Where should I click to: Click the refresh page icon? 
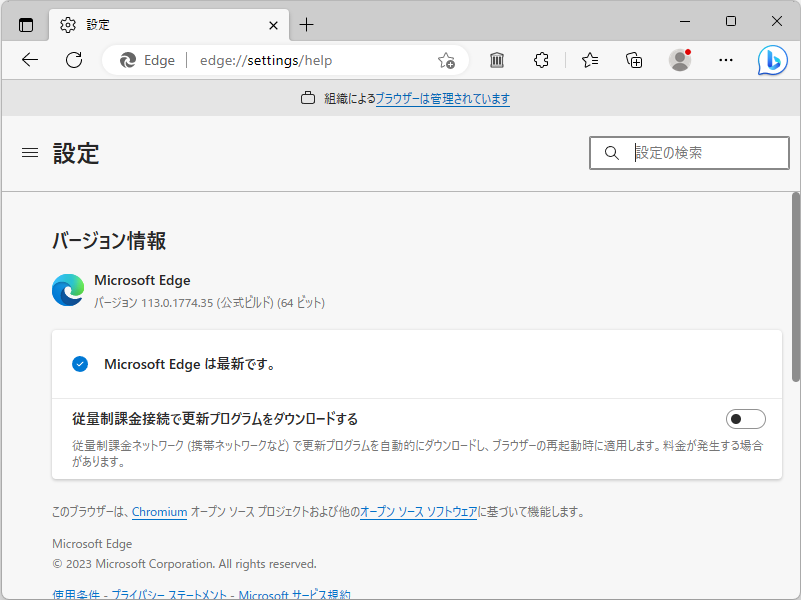click(73, 59)
